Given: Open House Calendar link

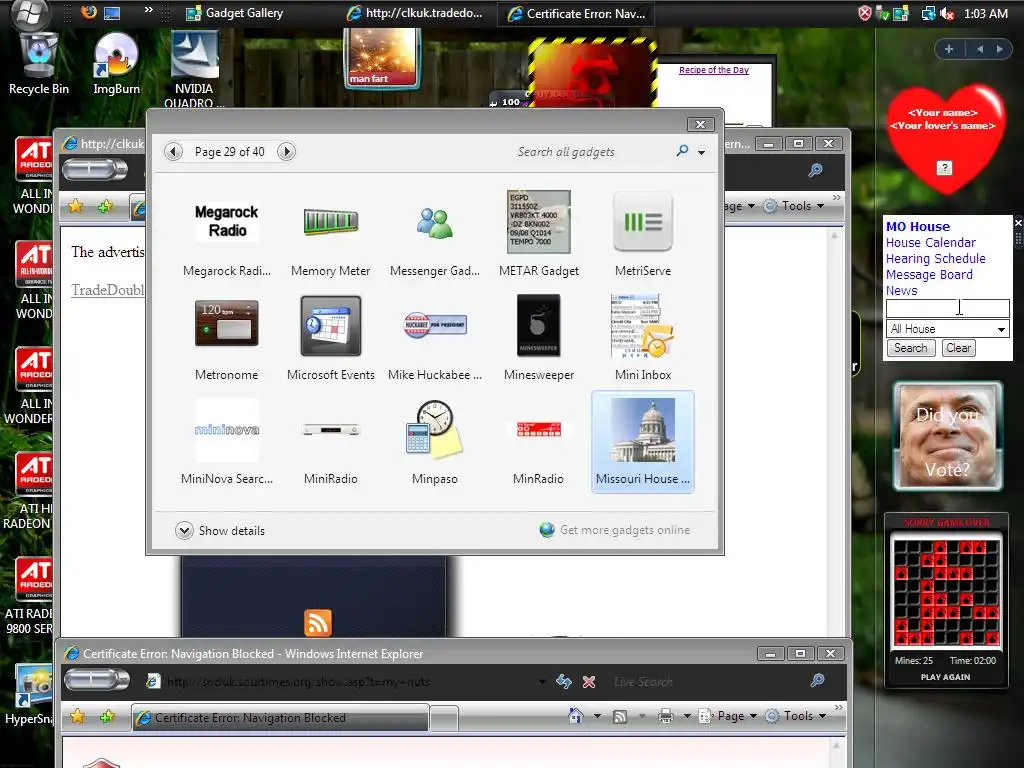Looking at the screenshot, I should coord(931,242).
